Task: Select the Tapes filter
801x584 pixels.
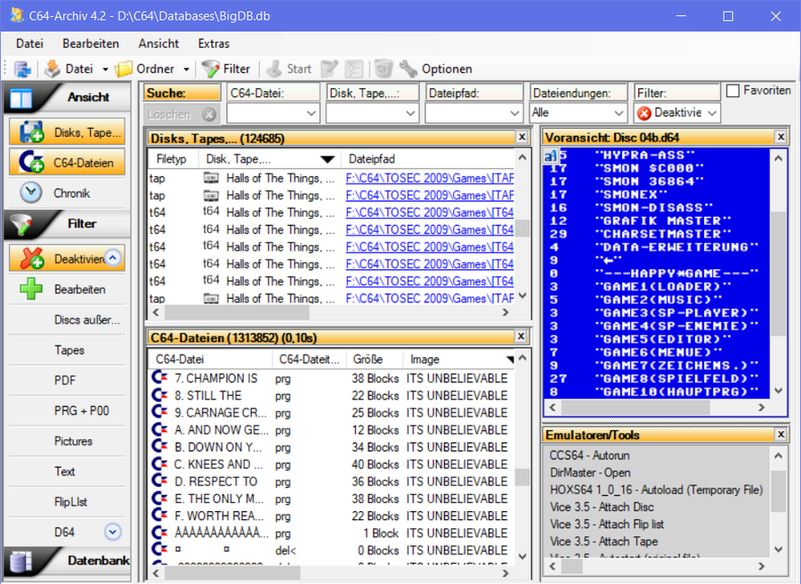Action: point(67,350)
